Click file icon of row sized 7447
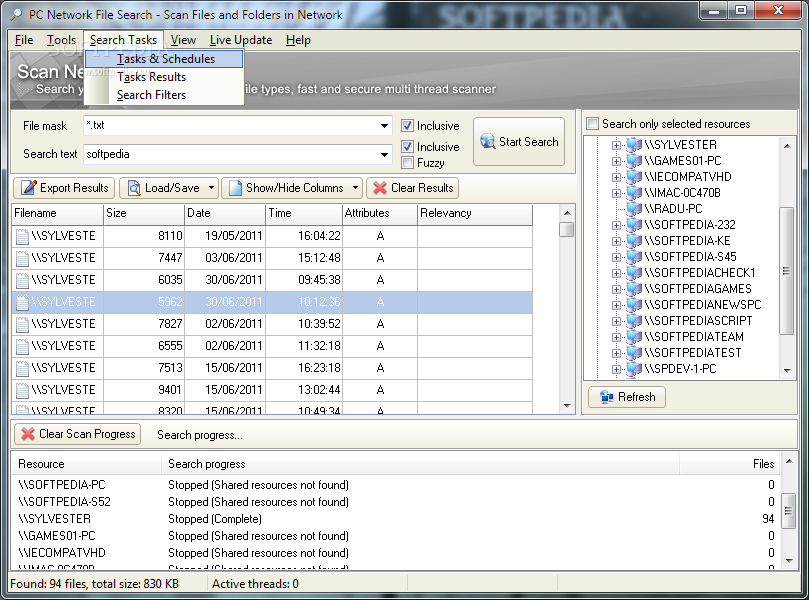The height and width of the screenshot is (600, 809). [22, 258]
